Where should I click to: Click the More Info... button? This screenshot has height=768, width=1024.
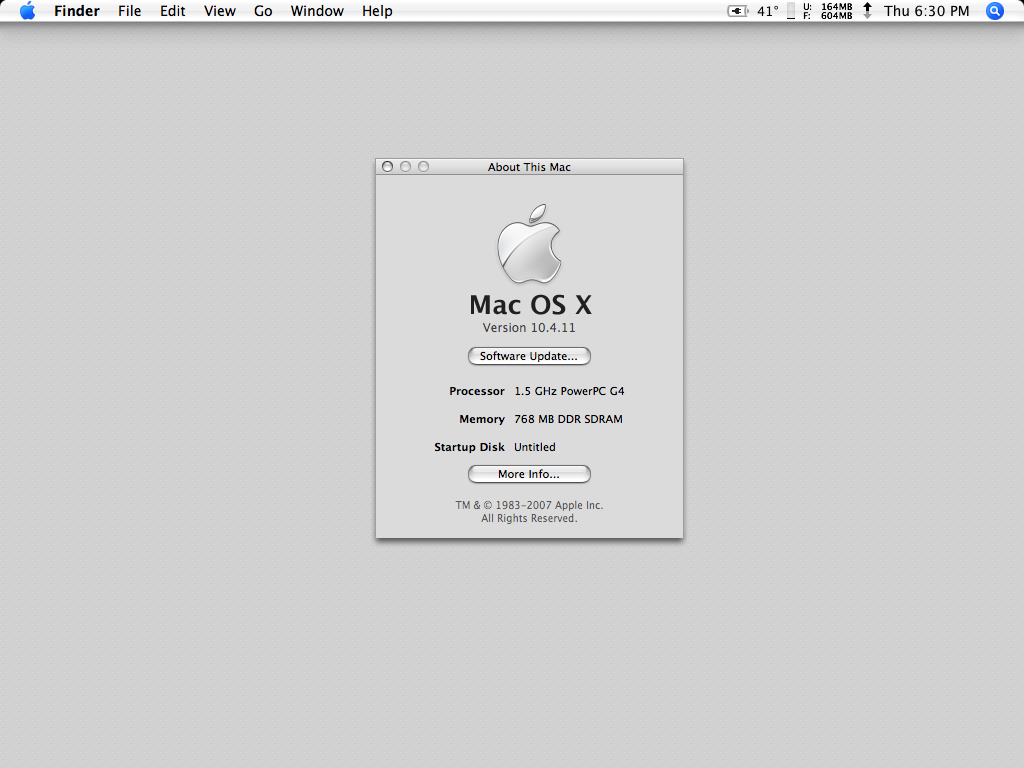(x=529, y=474)
